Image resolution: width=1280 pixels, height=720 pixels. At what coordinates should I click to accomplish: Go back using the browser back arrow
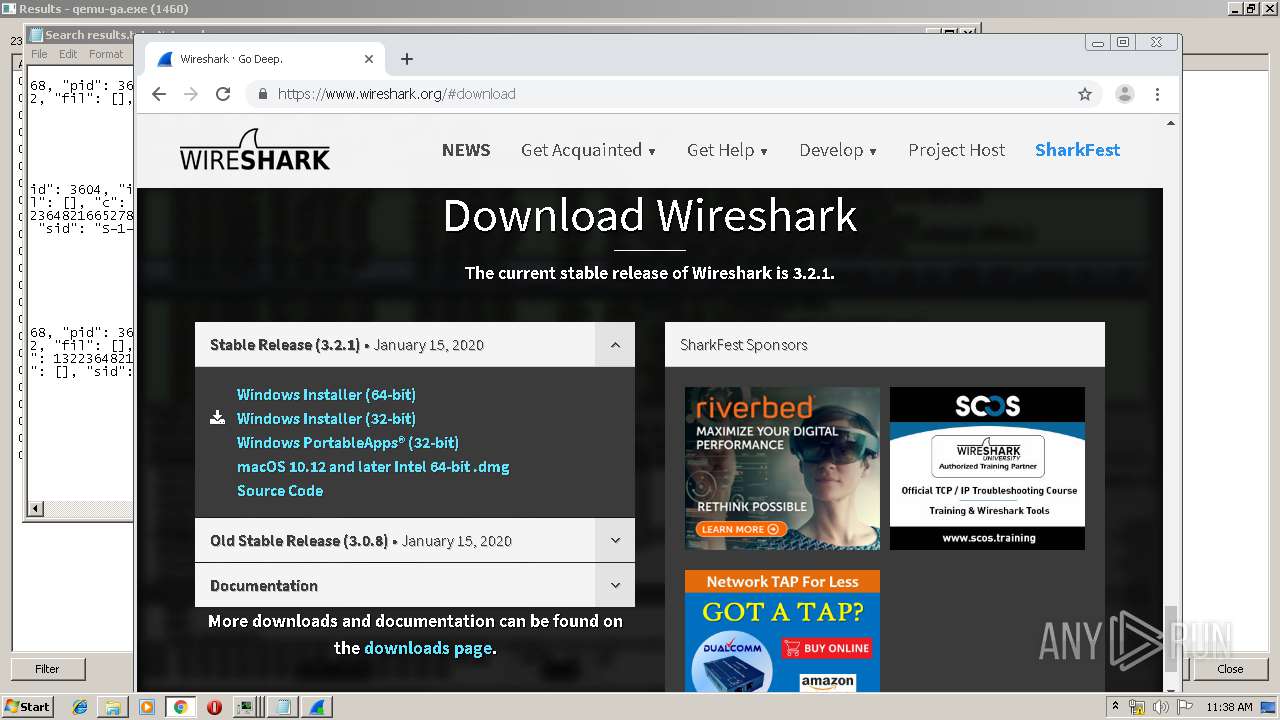159,94
